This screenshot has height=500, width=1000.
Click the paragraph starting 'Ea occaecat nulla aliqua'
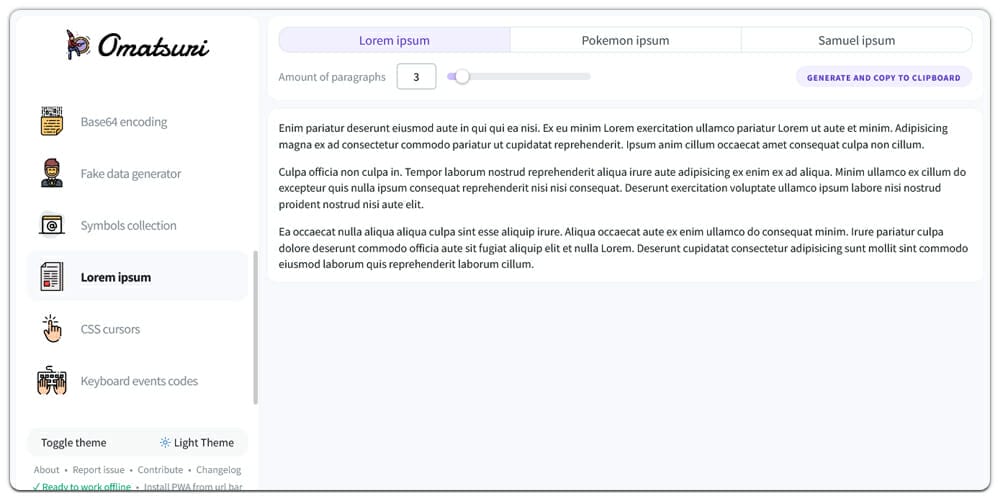(x=623, y=247)
